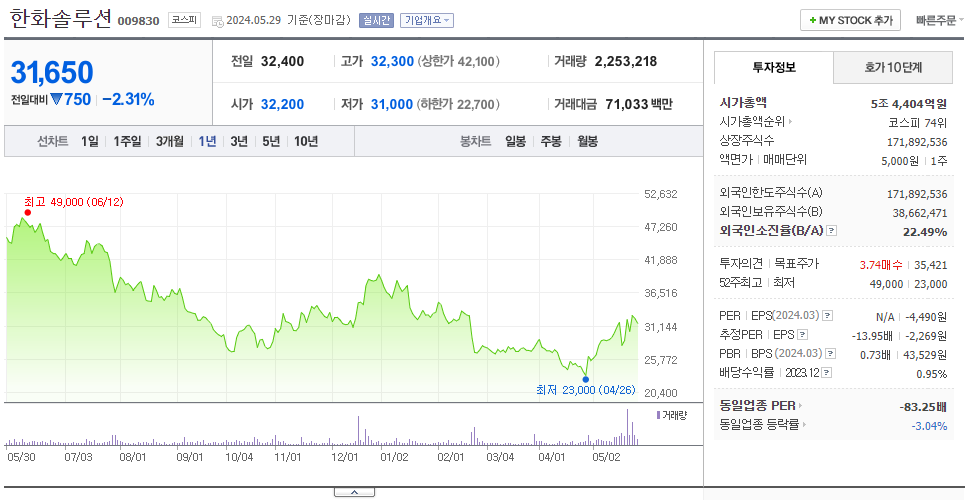This screenshot has width=968, height=500.
Task: Click the change rate -2.31%
Action: click(x=128, y=99)
